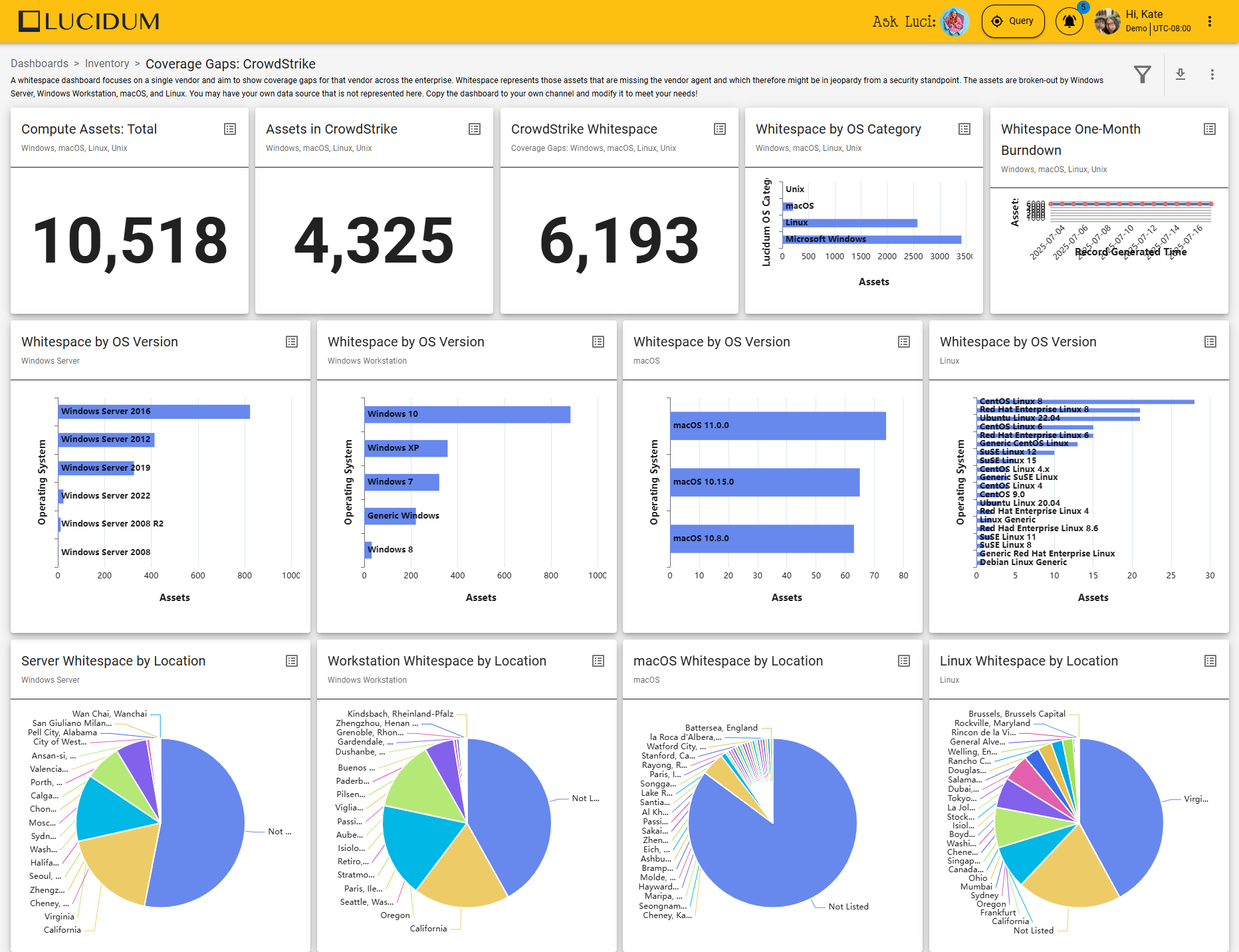
Task: Click California label on Server location pie
Action: pyautogui.click(x=62, y=930)
